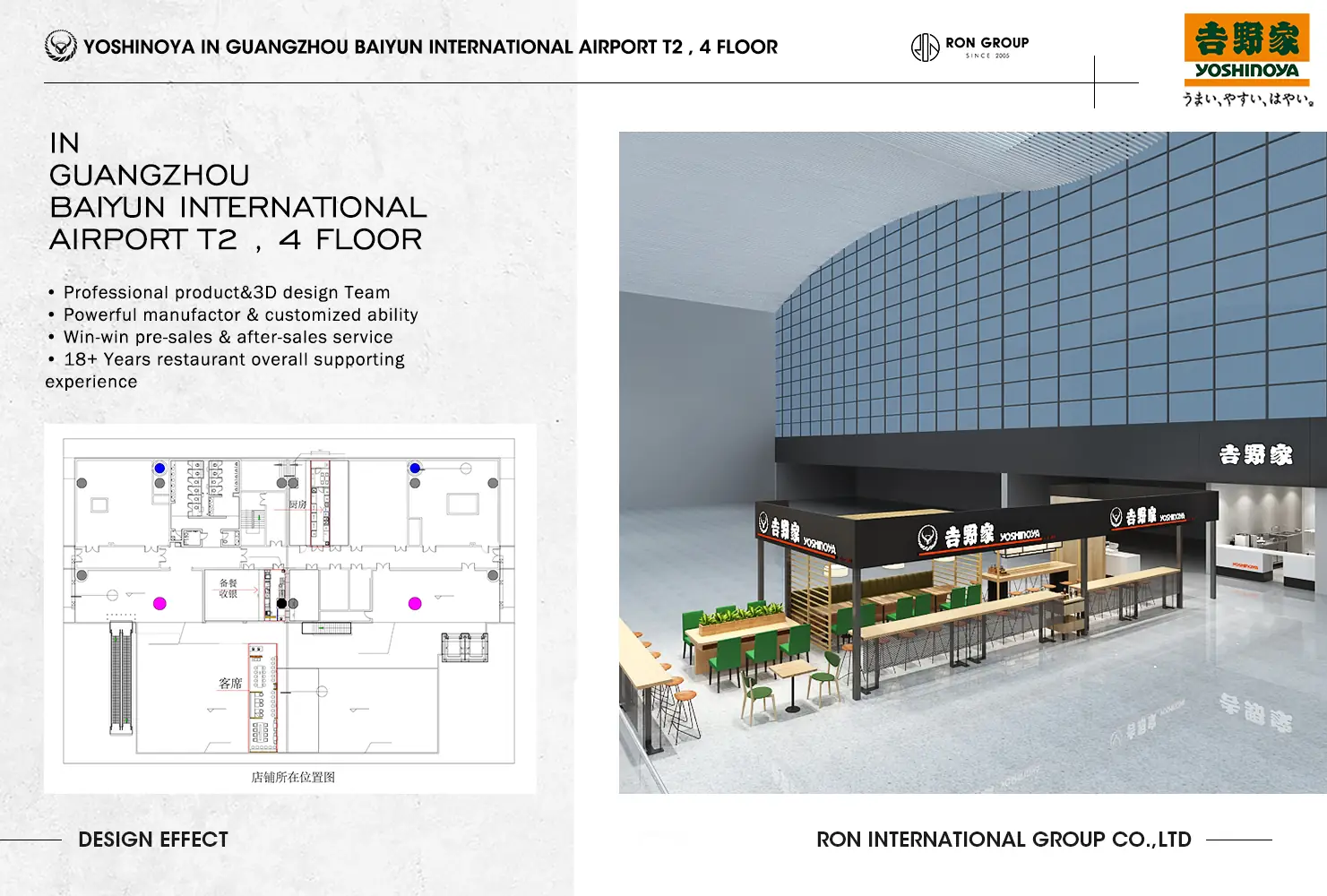
Task: Click the orange Yoshinoya brand logo
Action: 1246,47
